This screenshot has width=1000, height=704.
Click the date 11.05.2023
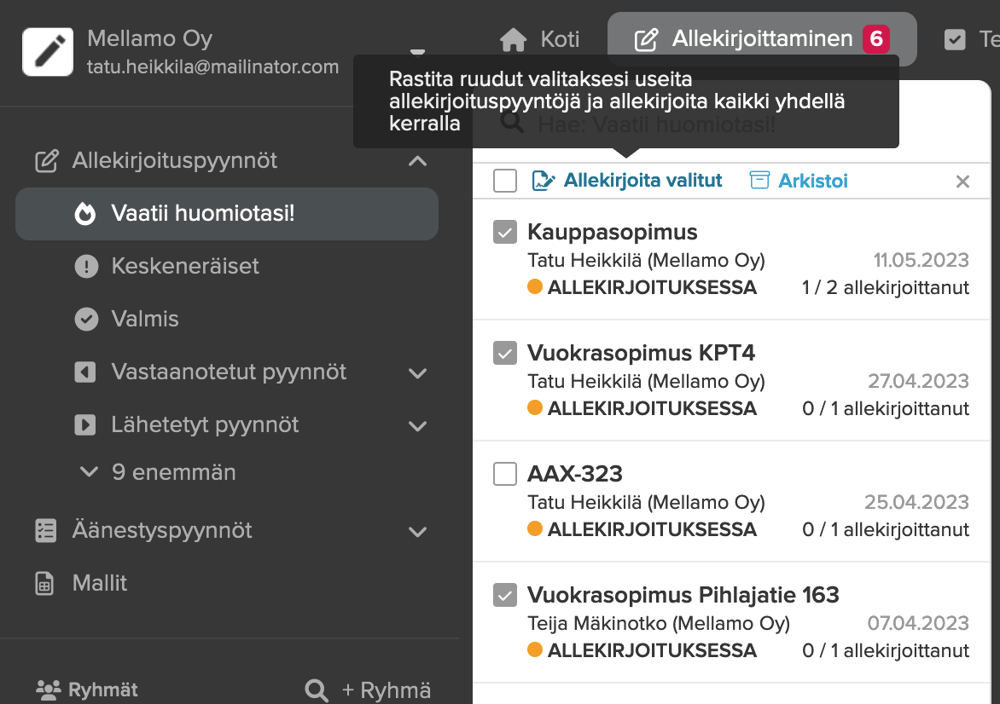pyautogui.click(x=921, y=260)
